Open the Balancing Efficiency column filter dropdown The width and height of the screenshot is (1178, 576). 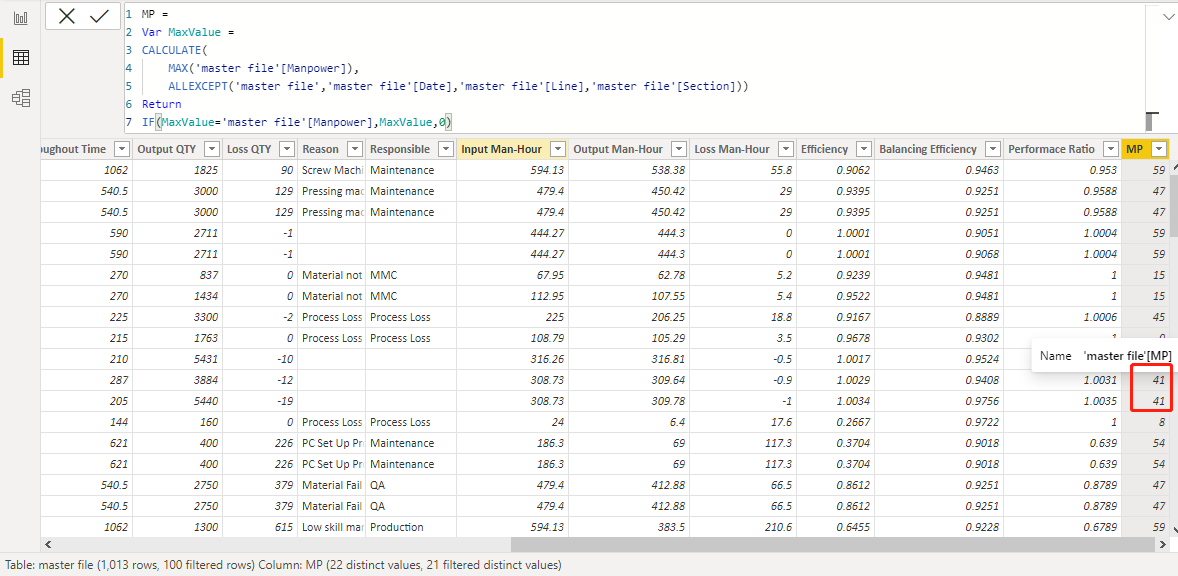point(992,149)
